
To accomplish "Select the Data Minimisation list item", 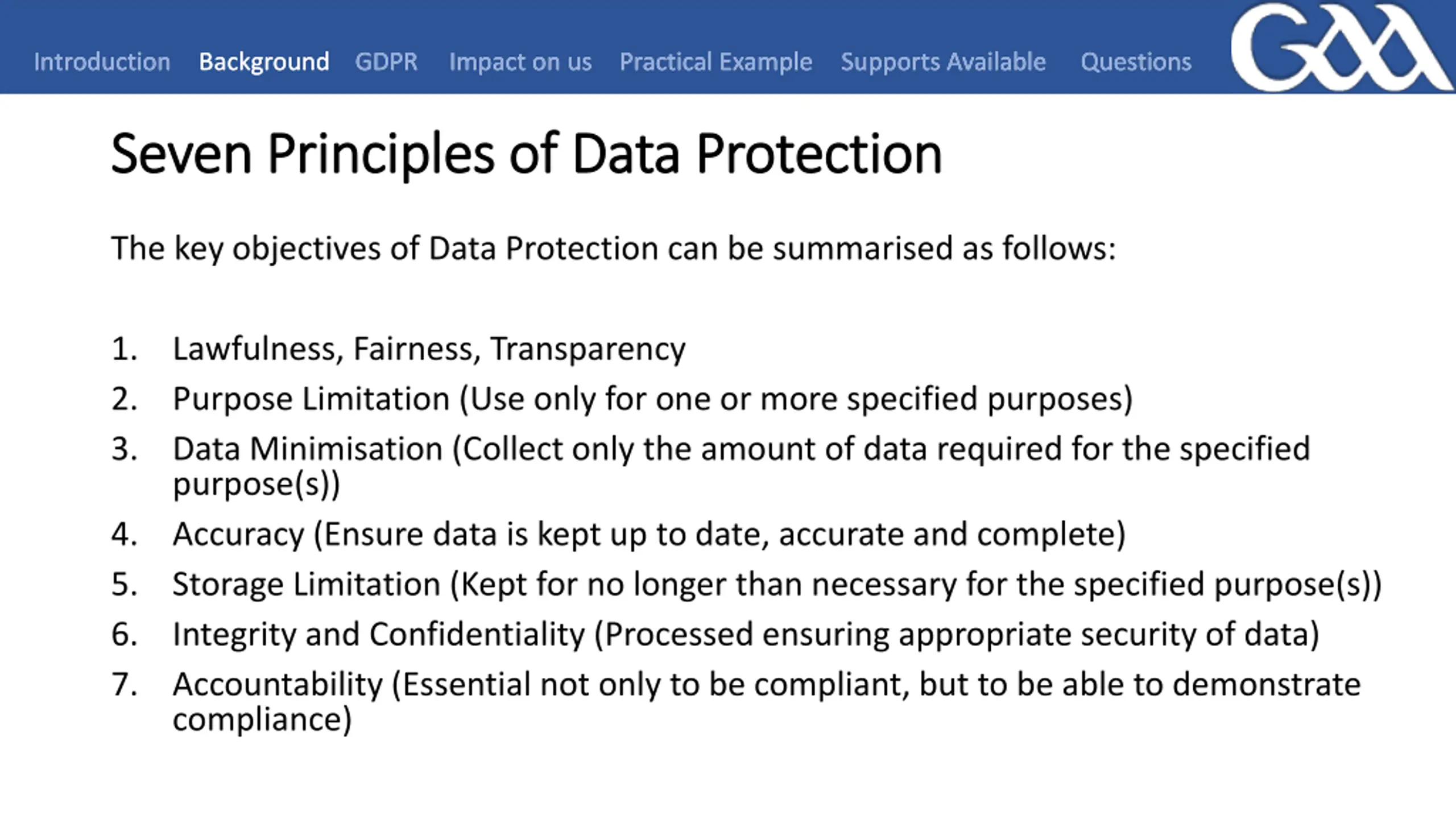I will point(741,466).
